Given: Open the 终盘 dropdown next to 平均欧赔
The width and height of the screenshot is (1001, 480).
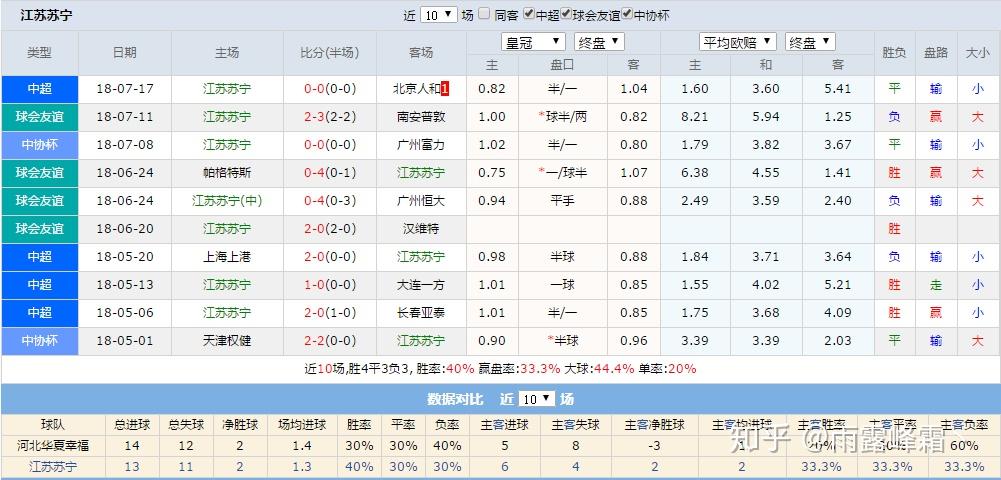Looking at the screenshot, I should tap(810, 42).
